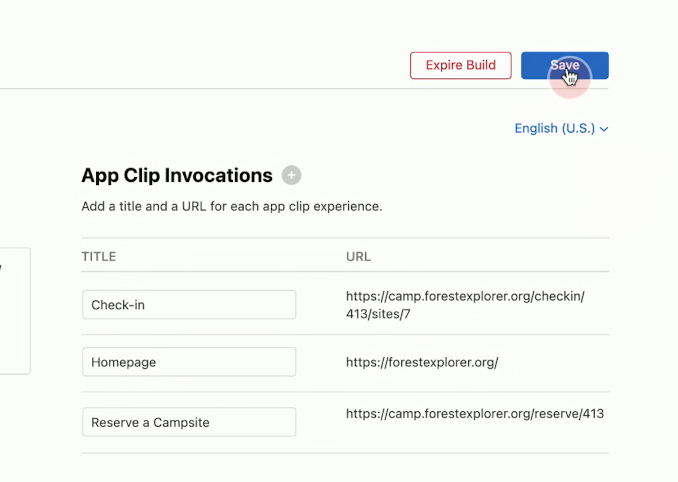The width and height of the screenshot is (678, 482).
Task: Focus the Homepage title field
Action: click(x=189, y=362)
